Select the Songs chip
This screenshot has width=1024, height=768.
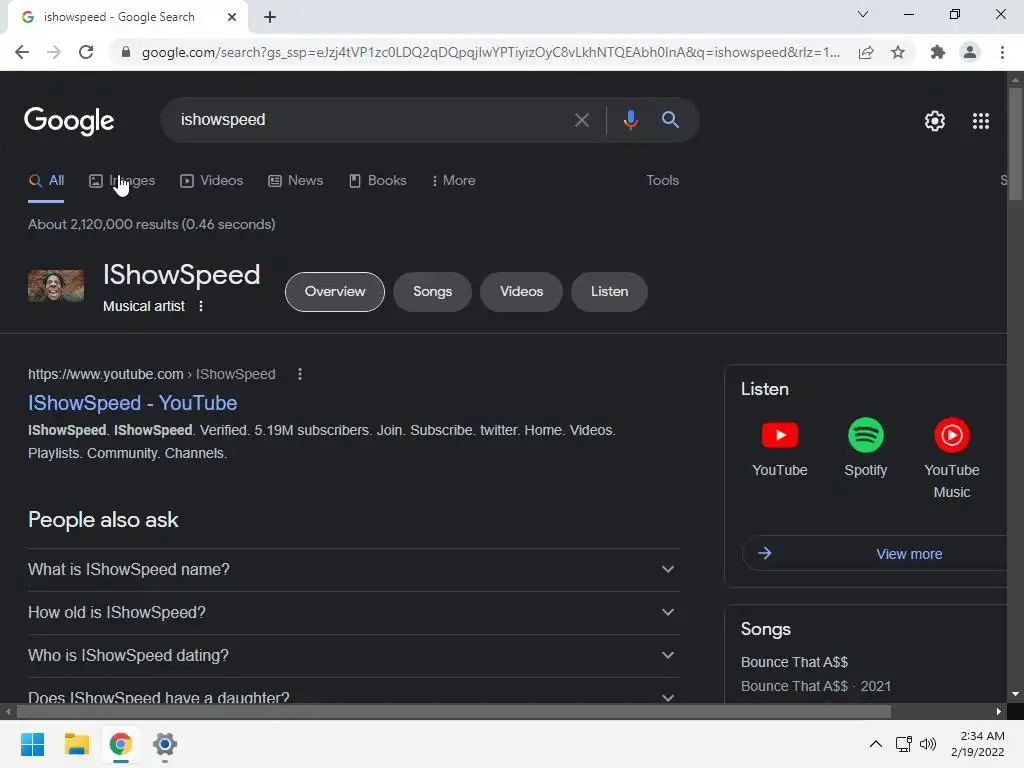(x=432, y=292)
